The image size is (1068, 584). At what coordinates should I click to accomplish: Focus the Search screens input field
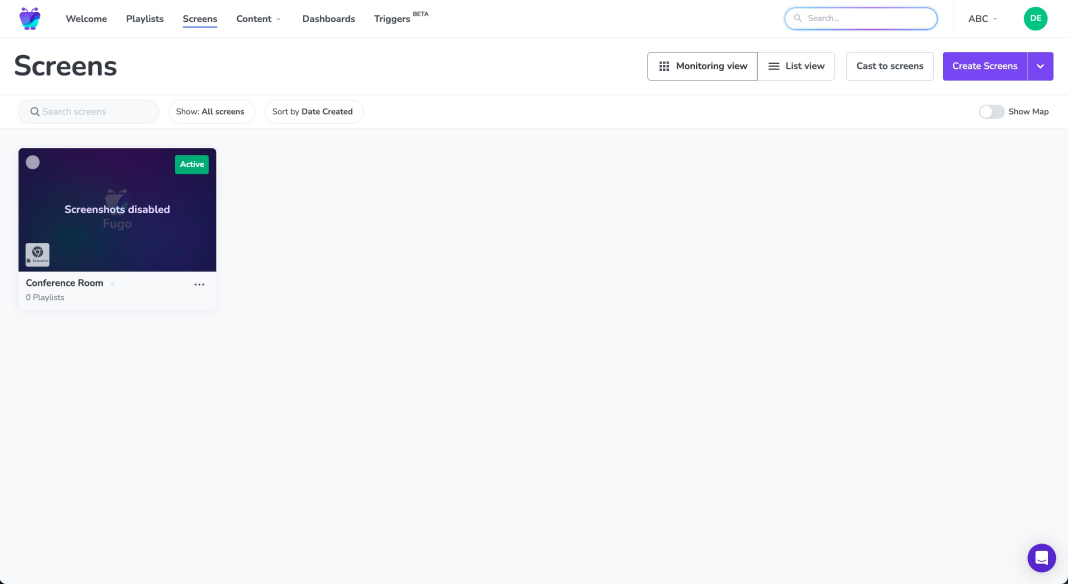(94, 112)
